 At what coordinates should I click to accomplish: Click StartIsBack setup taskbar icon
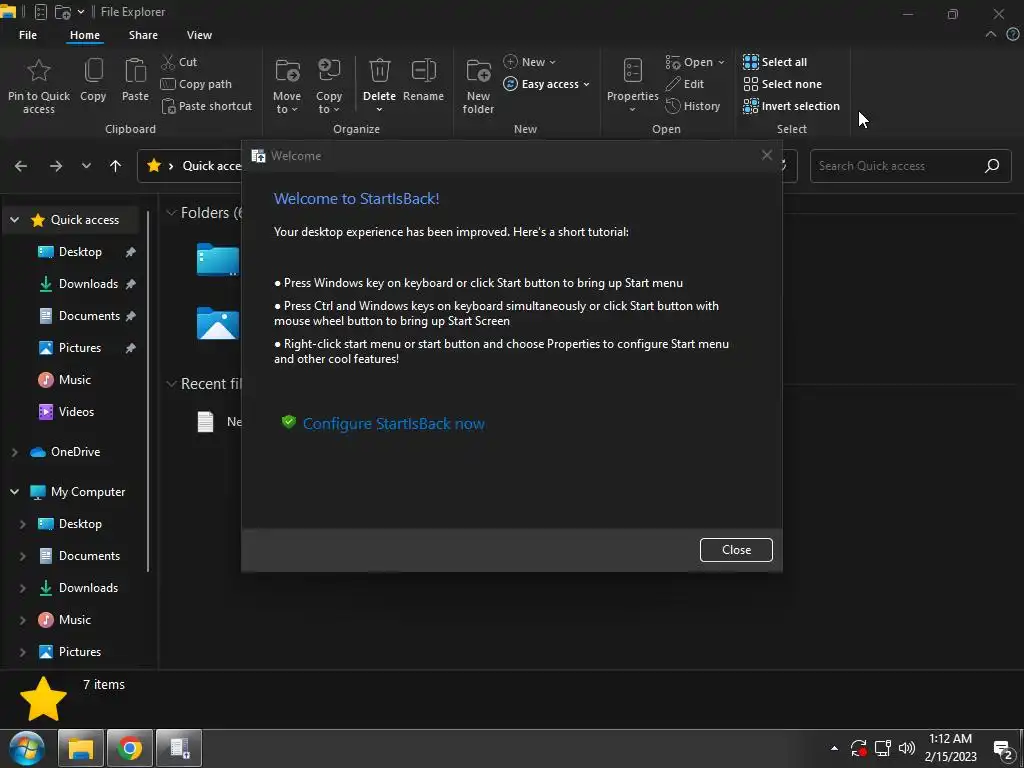pos(179,748)
